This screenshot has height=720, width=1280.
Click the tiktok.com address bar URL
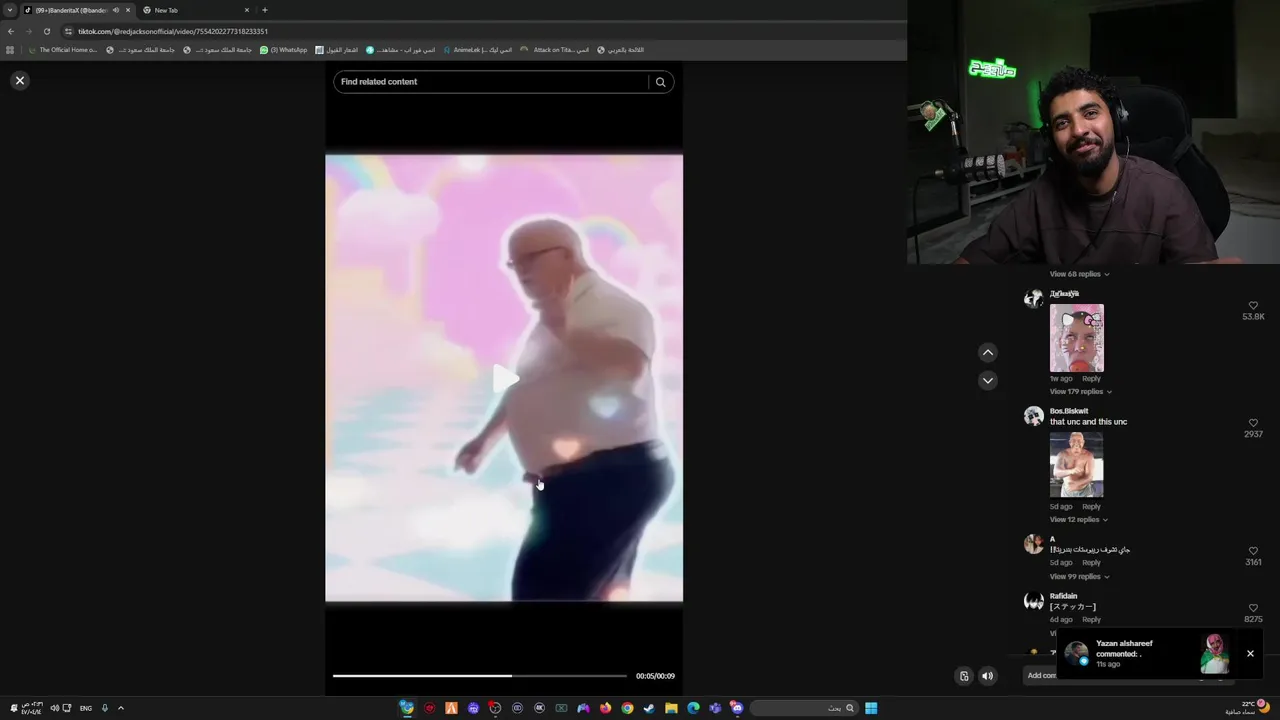point(173,31)
